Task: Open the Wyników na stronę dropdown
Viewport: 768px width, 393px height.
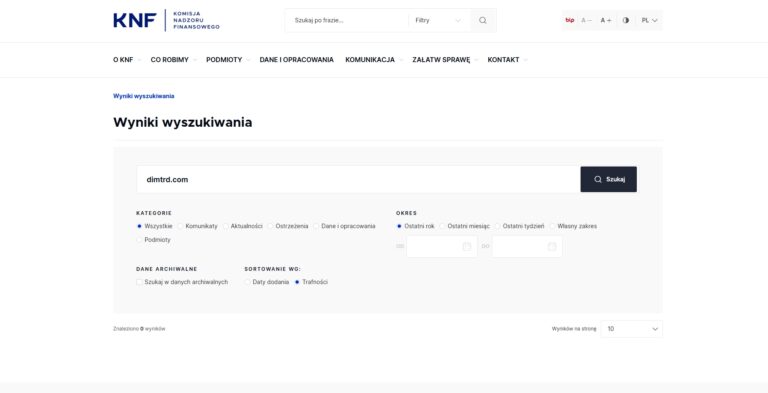Action: pos(632,329)
